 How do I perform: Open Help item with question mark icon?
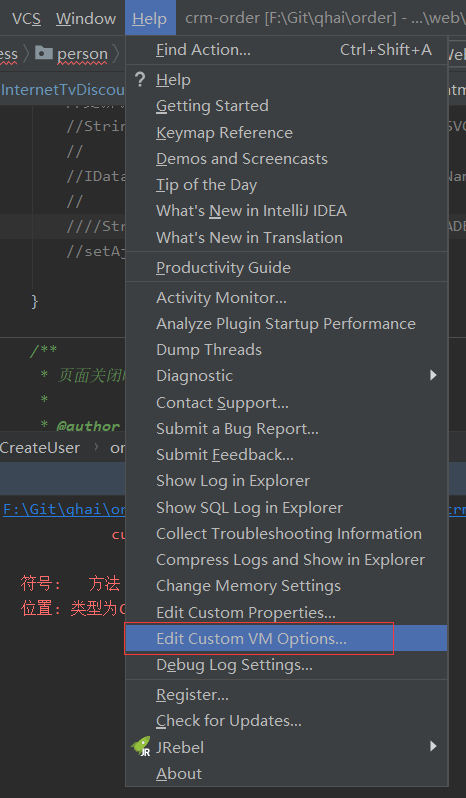(x=286, y=79)
